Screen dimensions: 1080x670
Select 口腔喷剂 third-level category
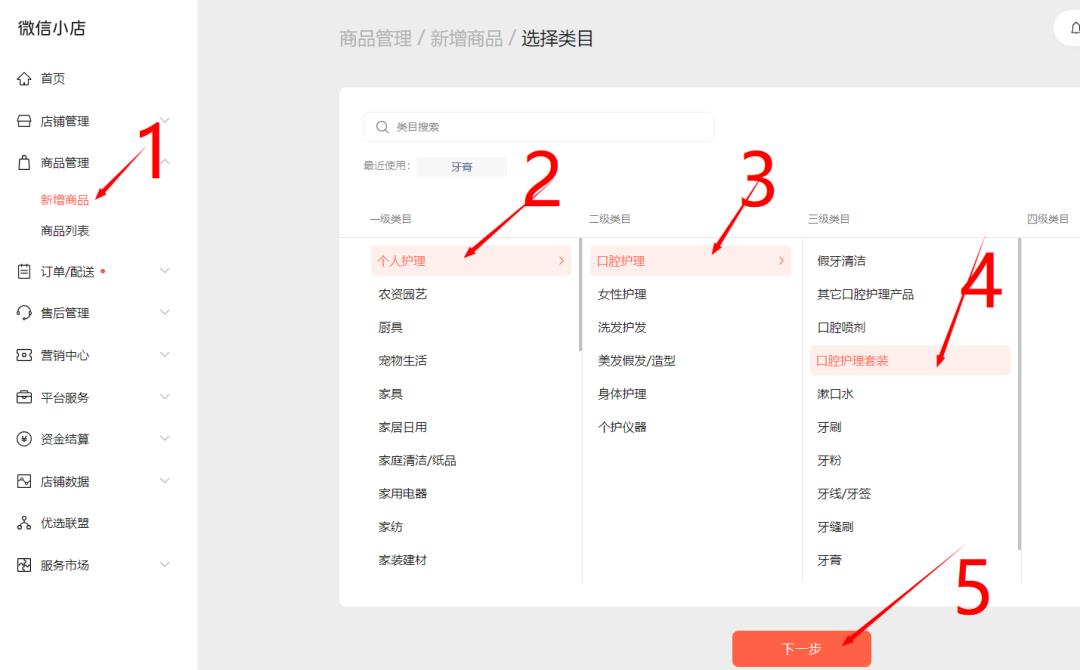point(841,327)
